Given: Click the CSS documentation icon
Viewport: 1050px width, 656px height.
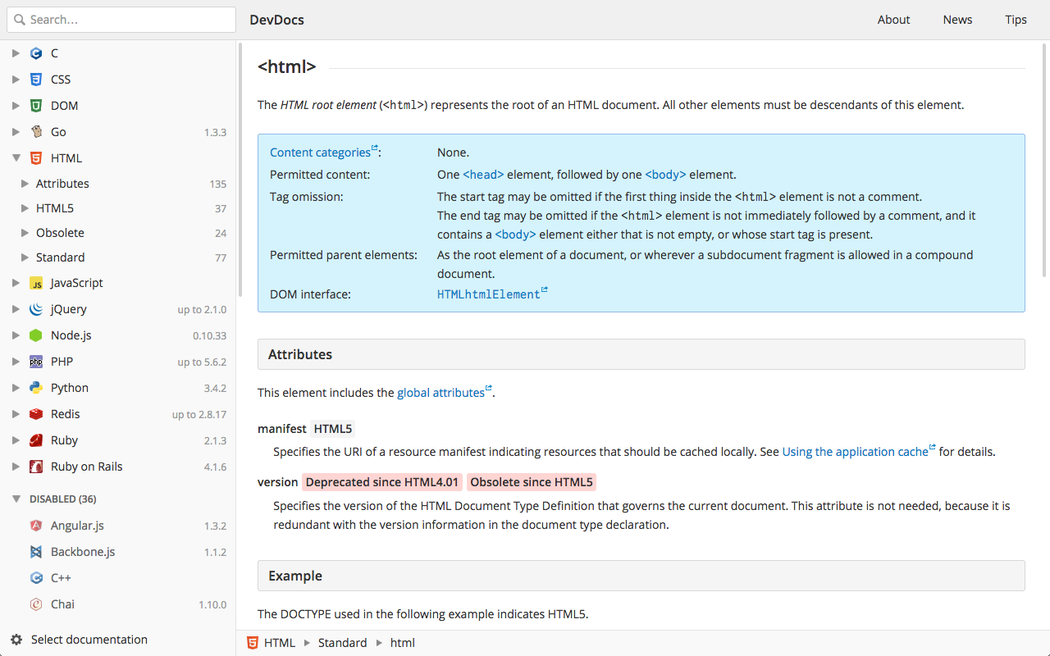Looking at the screenshot, I should point(36,79).
